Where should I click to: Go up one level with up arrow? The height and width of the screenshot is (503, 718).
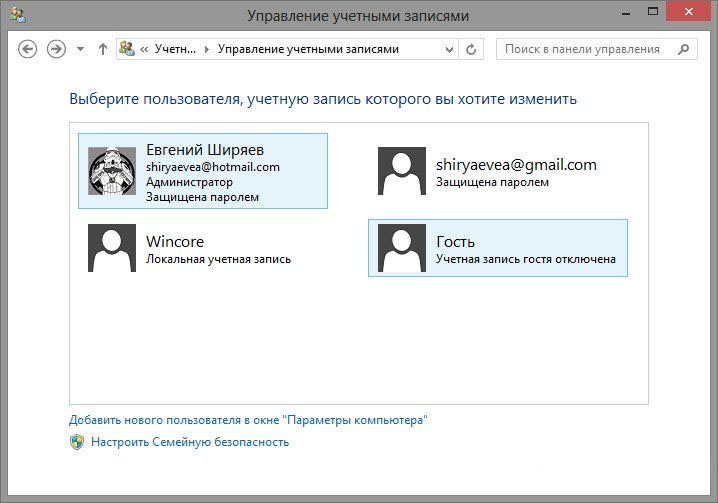click(102, 49)
